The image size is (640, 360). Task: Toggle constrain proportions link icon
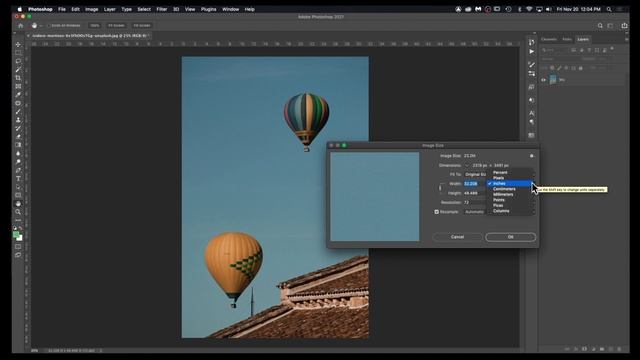440,188
